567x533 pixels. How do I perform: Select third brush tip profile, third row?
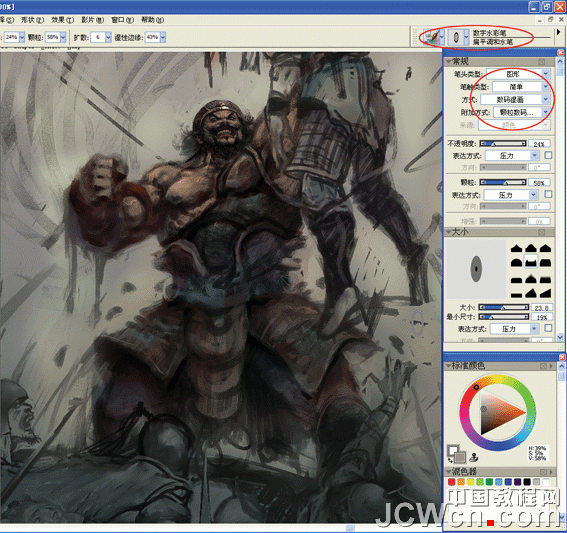pos(545,279)
